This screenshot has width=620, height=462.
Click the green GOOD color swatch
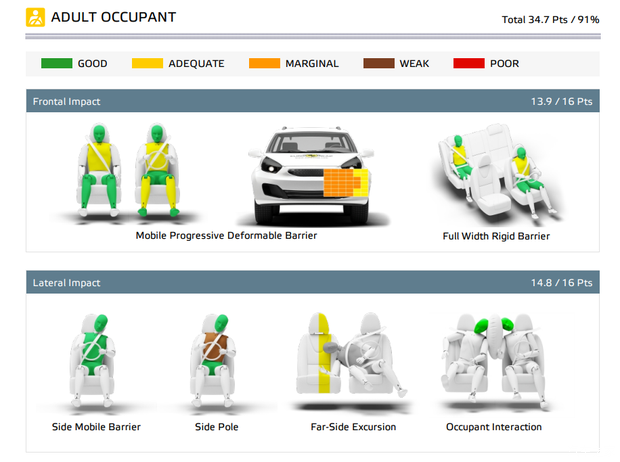click(54, 64)
